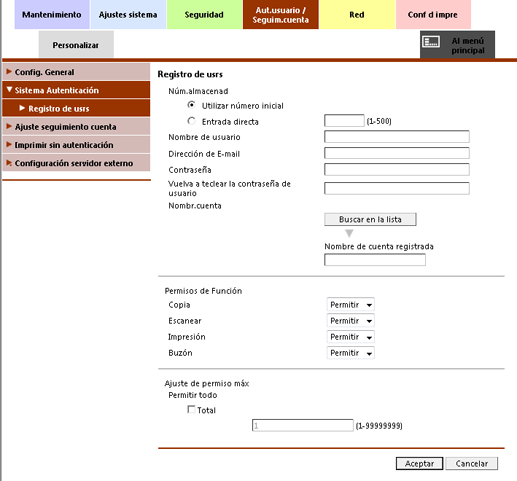Image resolution: width=517 pixels, height=481 pixels.
Task: Select the Registro de usrs tree item
Action: tap(76, 108)
